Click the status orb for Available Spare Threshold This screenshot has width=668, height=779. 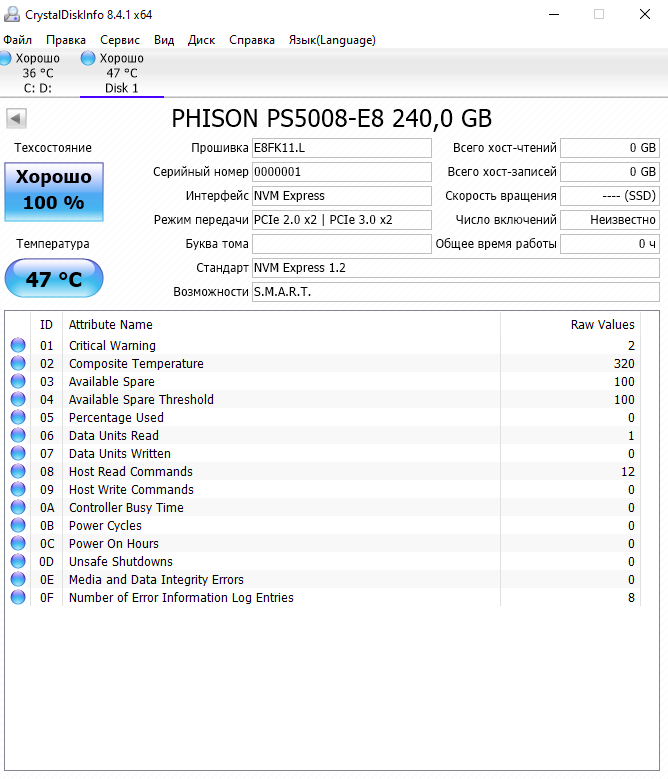pos(18,399)
